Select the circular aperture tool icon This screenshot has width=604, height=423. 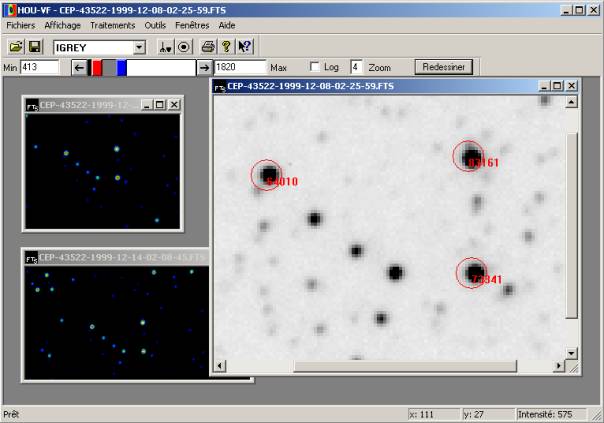tap(184, 47)
